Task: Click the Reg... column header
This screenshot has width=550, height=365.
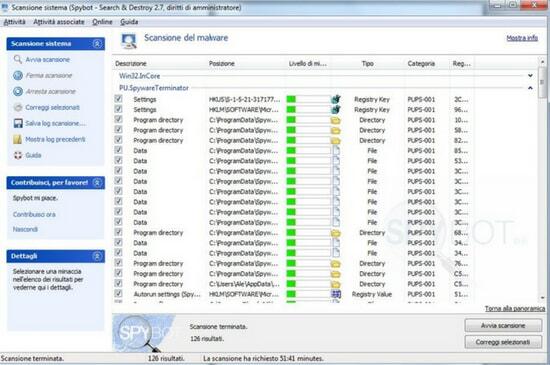Action: coord(462,63)
